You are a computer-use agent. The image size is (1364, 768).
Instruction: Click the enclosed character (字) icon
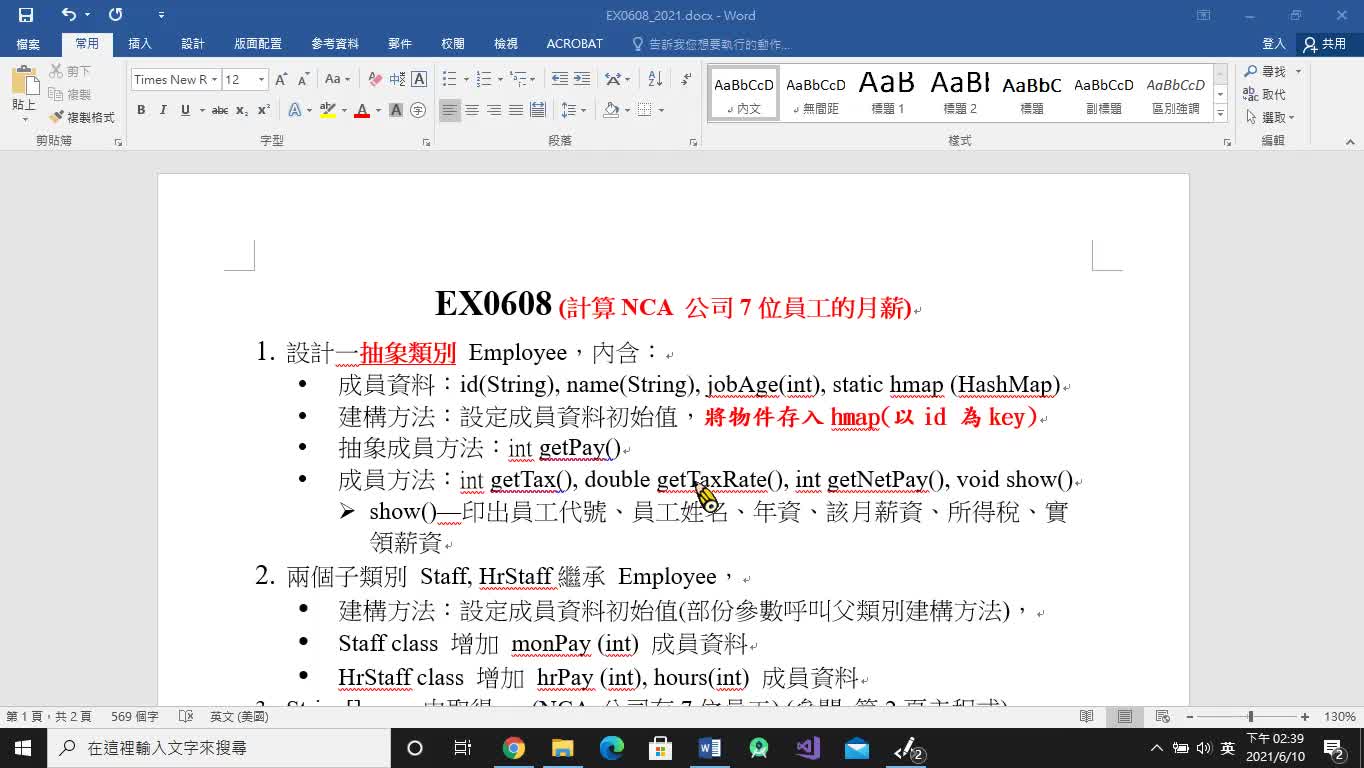[x=418, y=110]
